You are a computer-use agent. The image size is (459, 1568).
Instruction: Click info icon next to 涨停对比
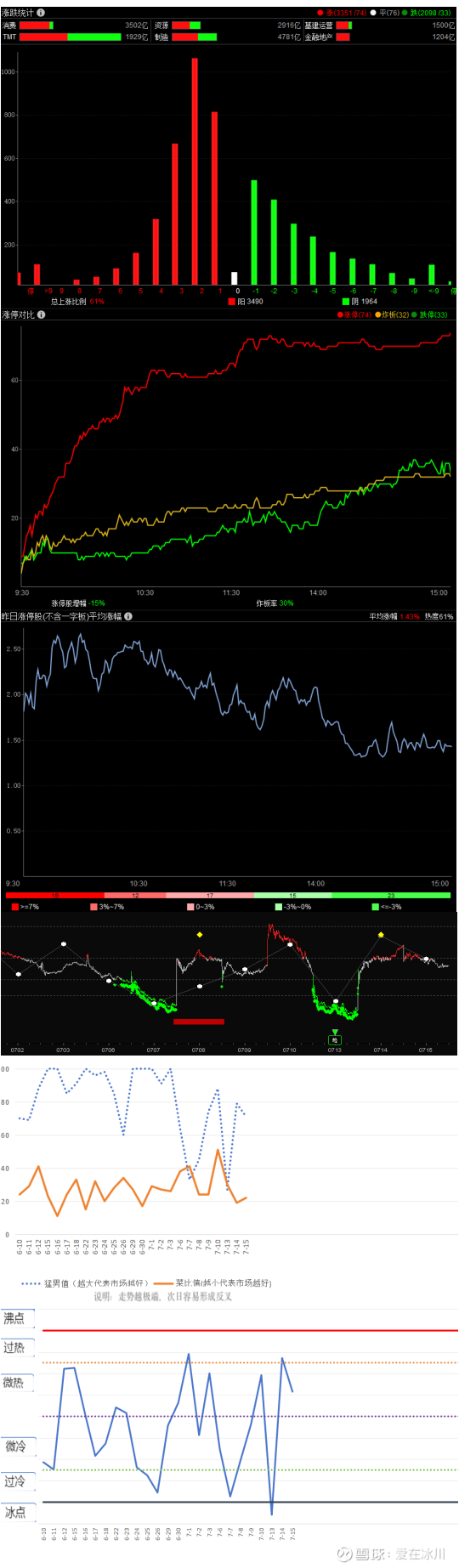pyautogui.click(x=42, y=314)
